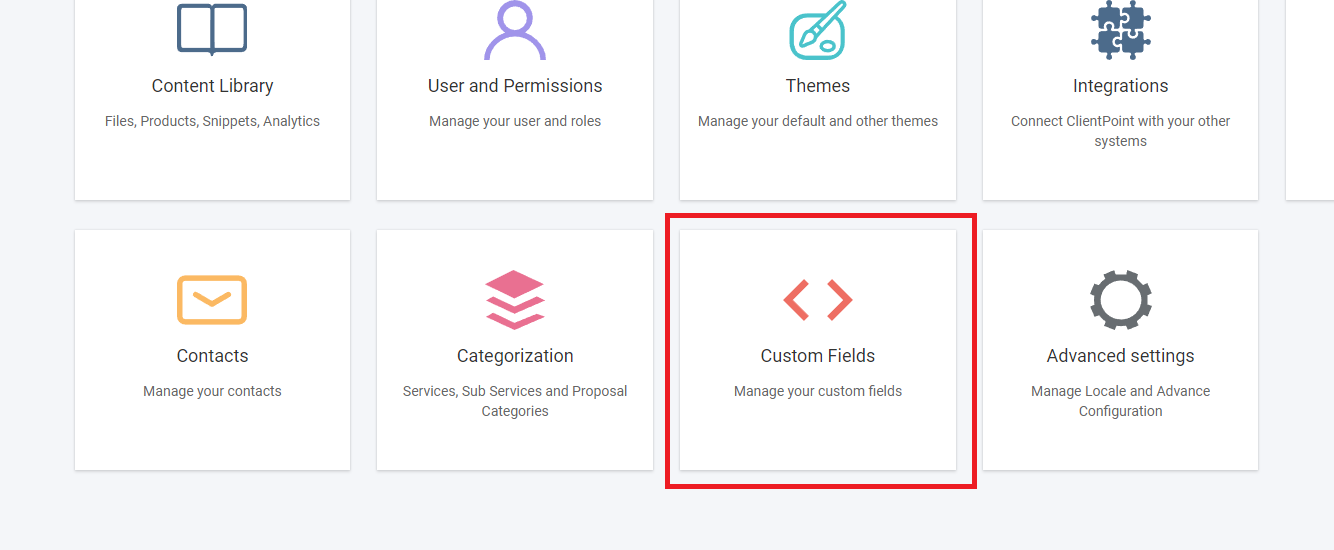Open the Categorization heading
Screen dimensions: 1334x550
[x=515, y=356]
